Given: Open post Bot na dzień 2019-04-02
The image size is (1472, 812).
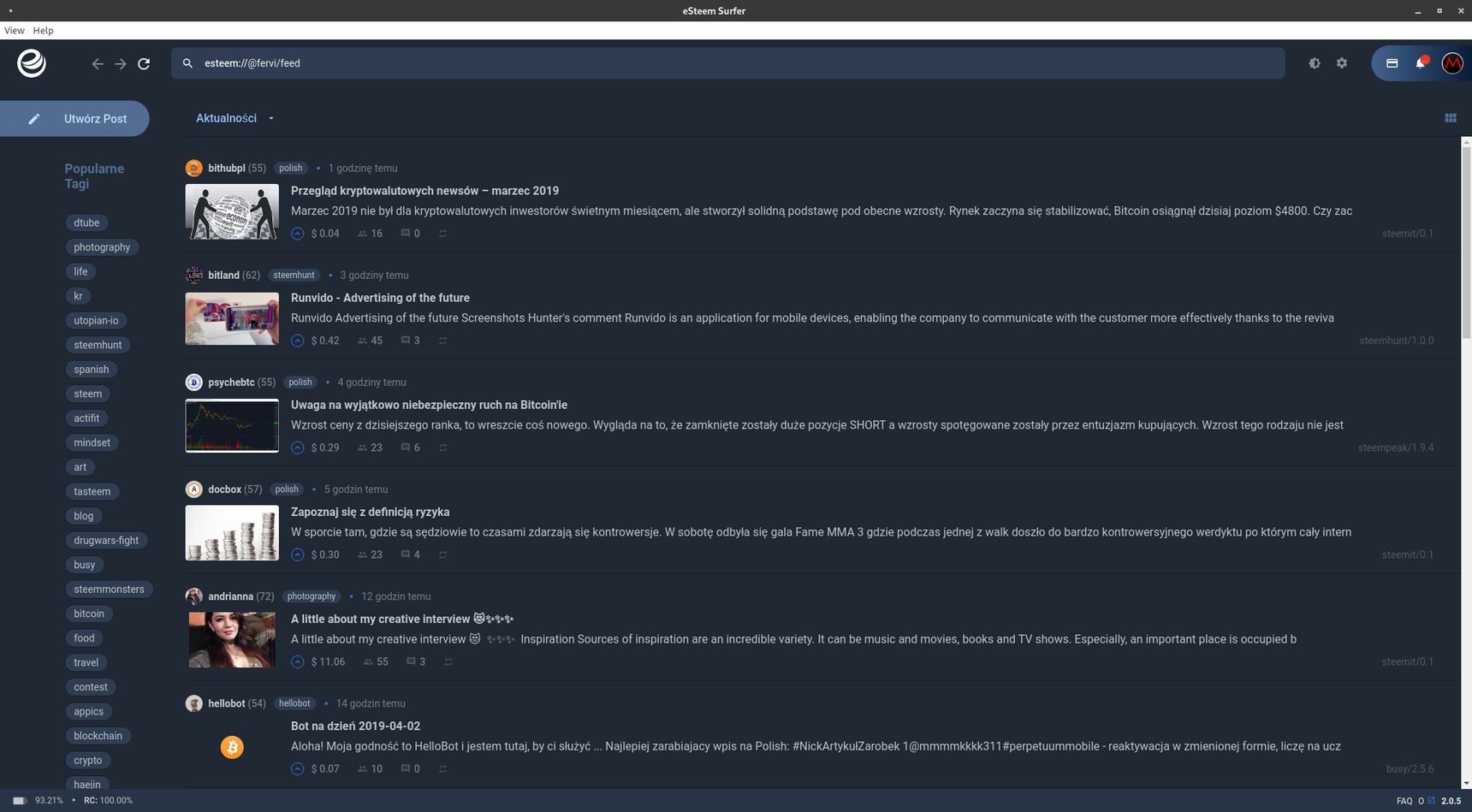Looking at the screenshot, I should point(355,726).
